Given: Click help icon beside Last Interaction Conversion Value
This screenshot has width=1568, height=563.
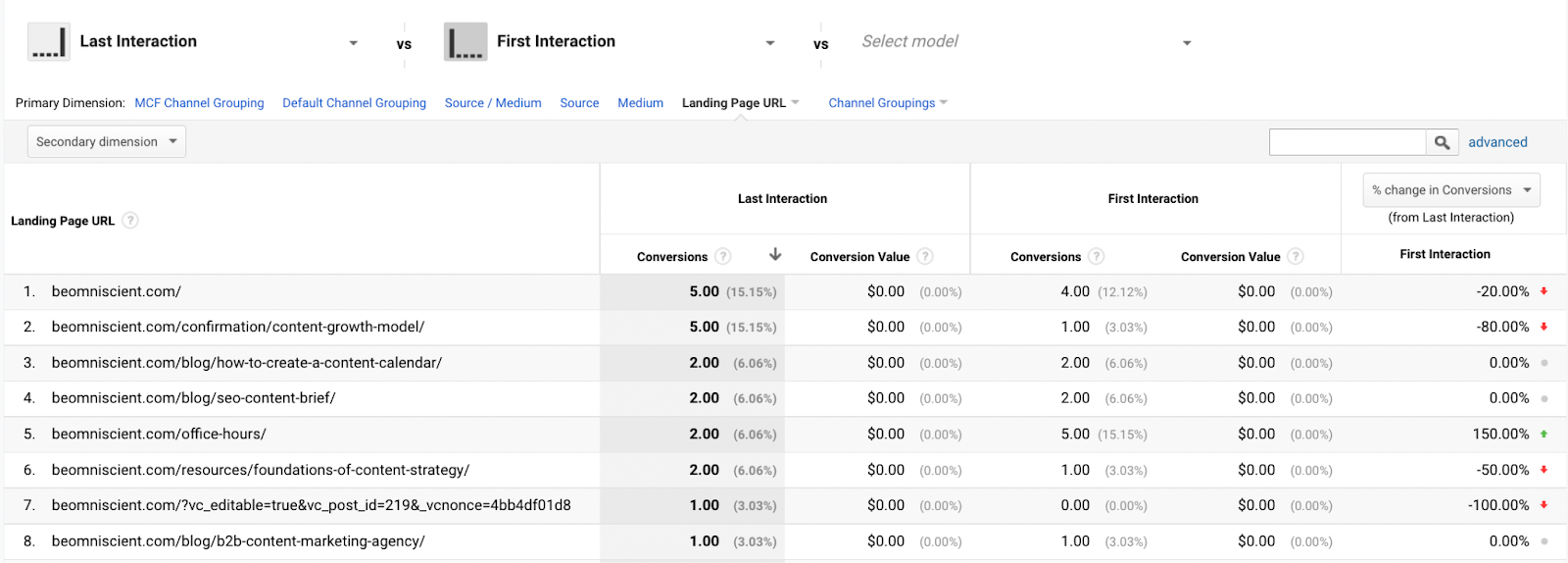Looking at the screenshot, I should [x=925, y=257].
